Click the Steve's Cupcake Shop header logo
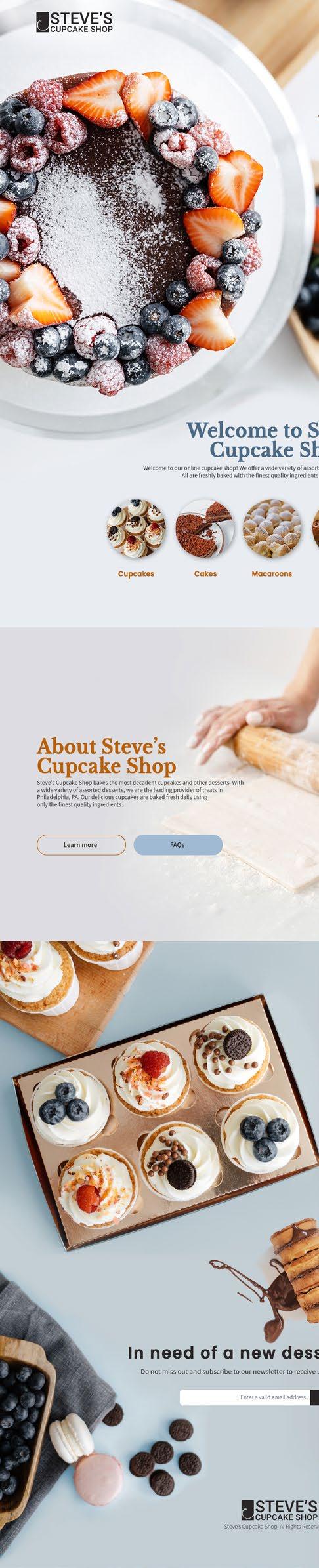This screenshot has width=319, height=1568. [x=74, y=23]
